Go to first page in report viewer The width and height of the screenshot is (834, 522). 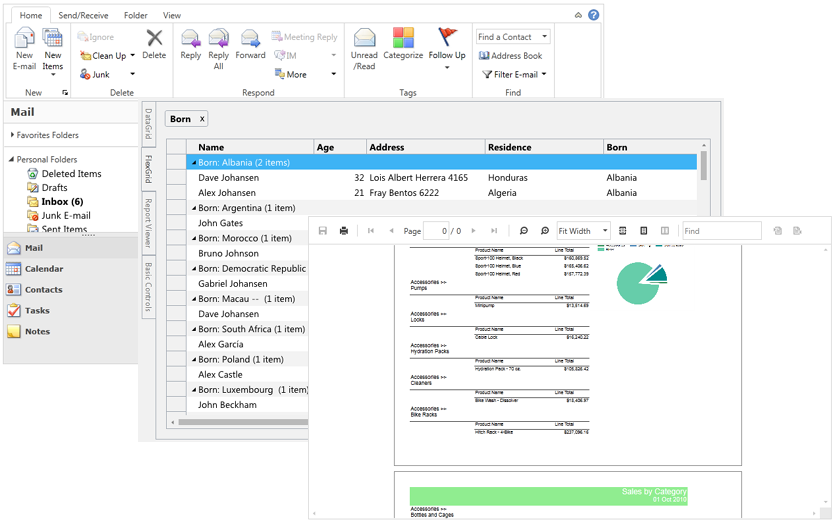coord(371,230)
